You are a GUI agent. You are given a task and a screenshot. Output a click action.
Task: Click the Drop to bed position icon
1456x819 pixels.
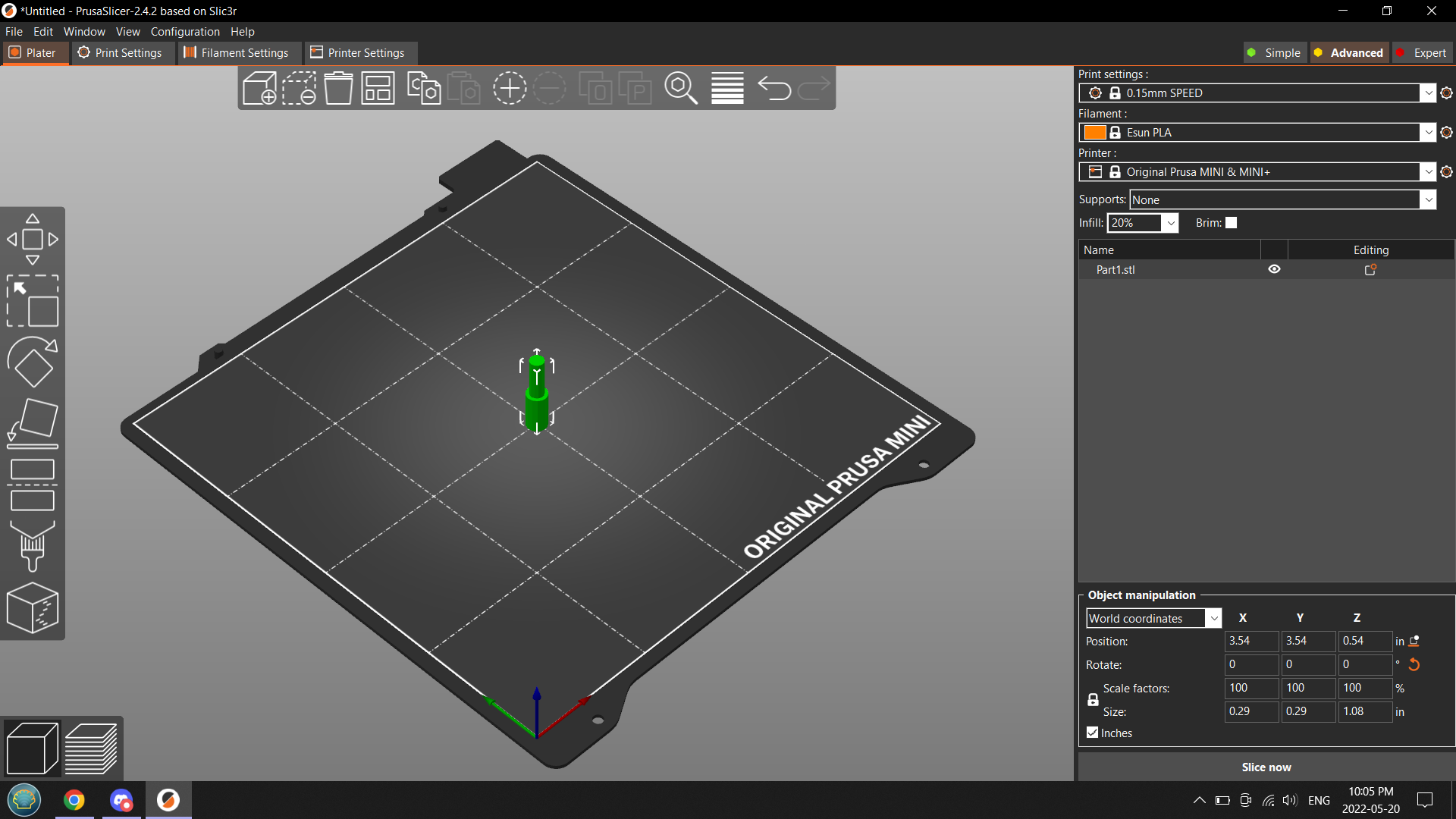pos(1414,641)
